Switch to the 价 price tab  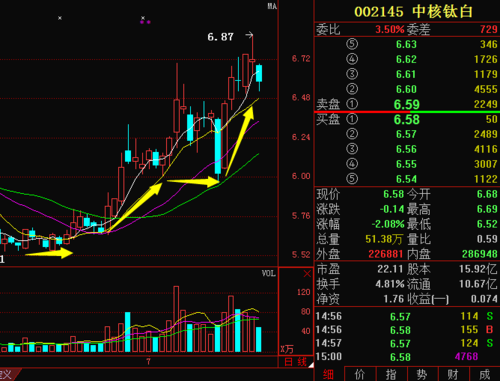(x=360, y=374)
